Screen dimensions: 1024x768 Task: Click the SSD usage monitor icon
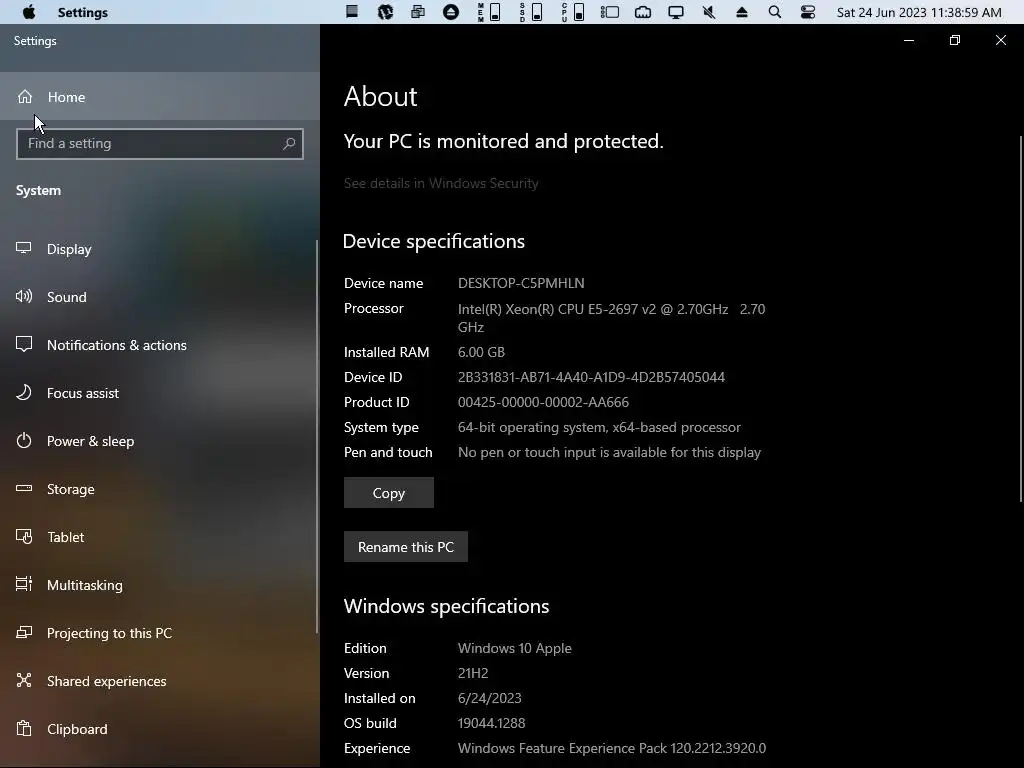coord(531,12)
